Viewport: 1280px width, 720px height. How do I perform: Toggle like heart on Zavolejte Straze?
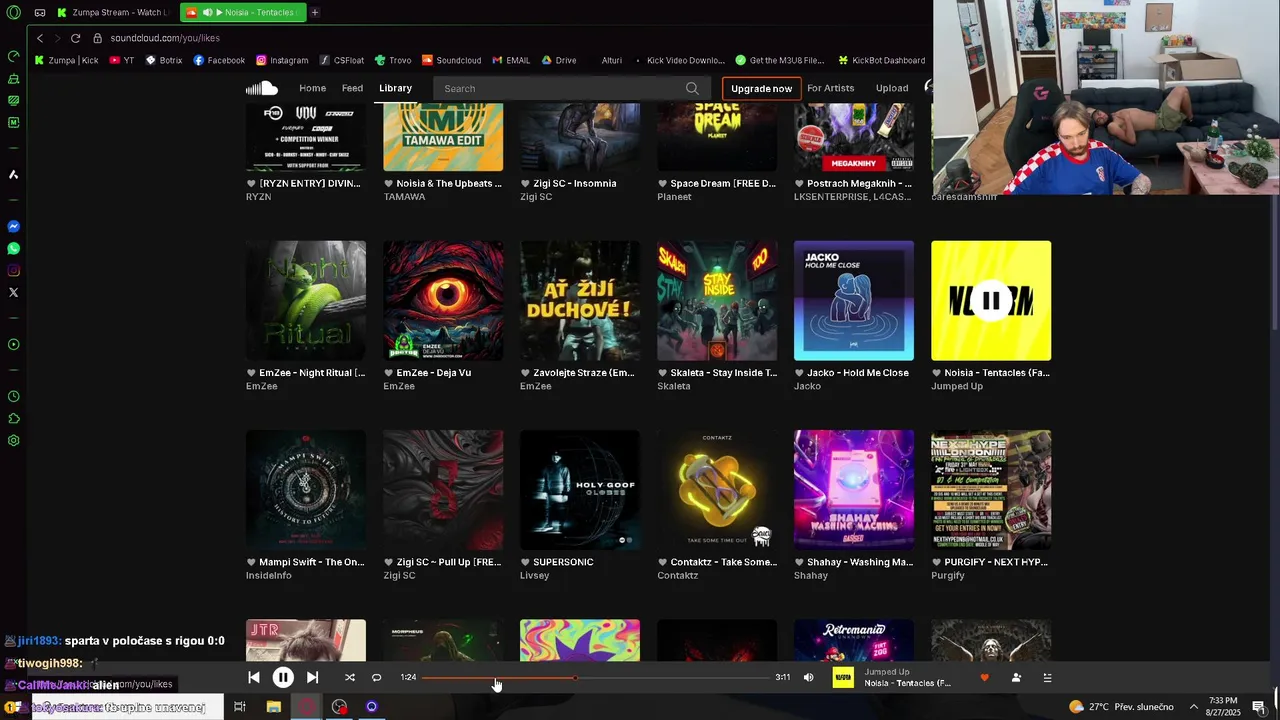(x=525, y=373)
